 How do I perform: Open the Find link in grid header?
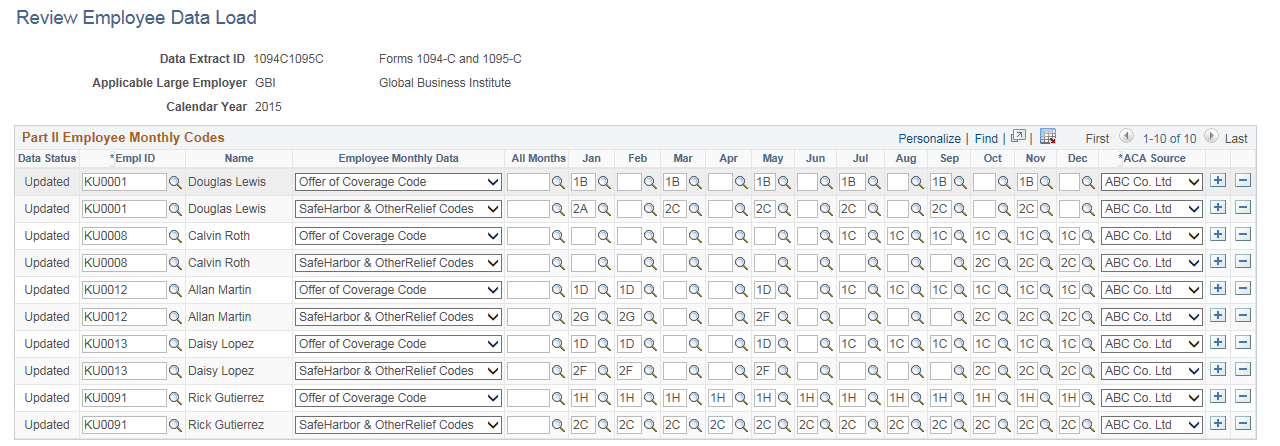986,138
